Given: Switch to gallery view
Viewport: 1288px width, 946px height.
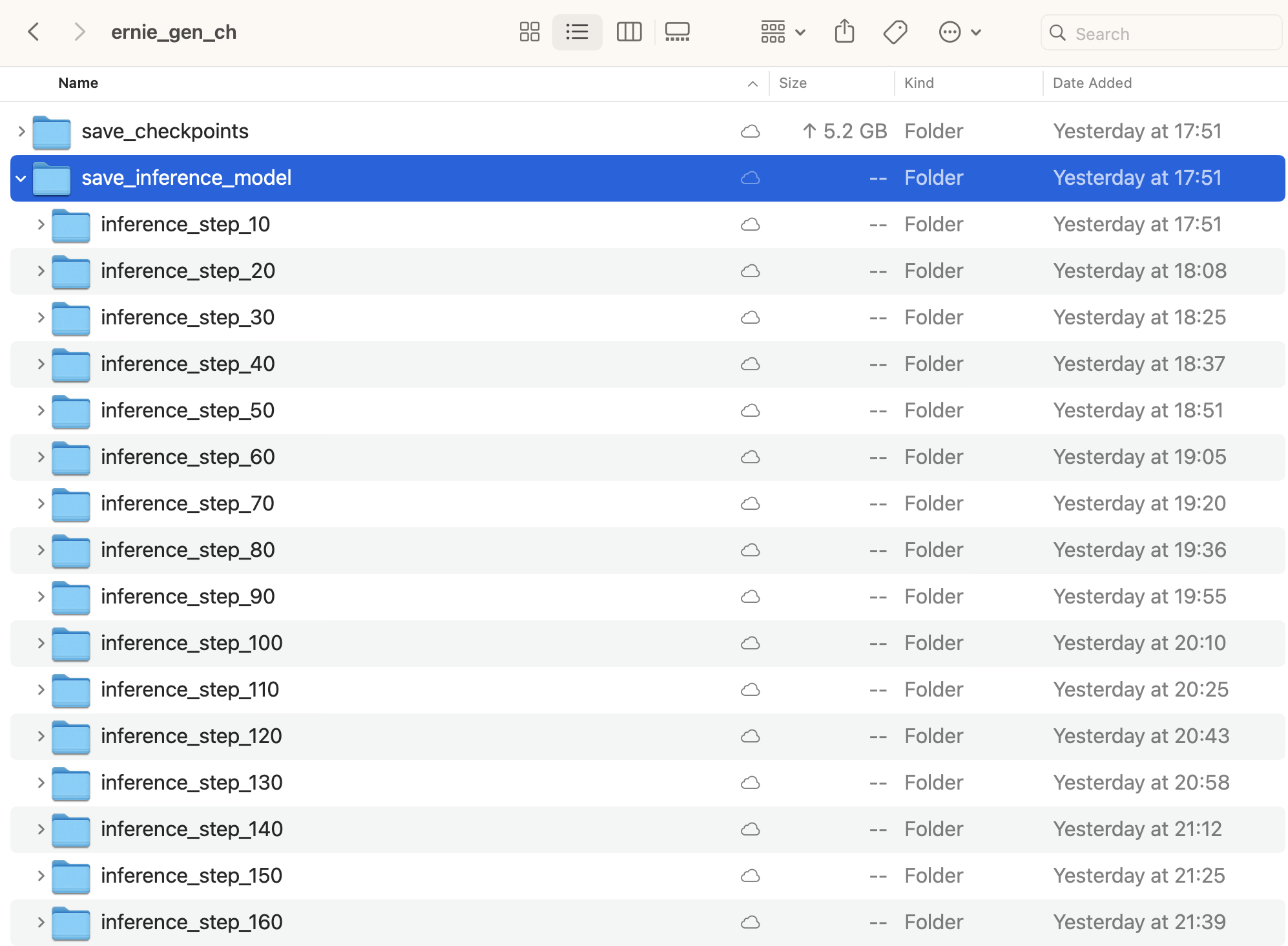Looking at the screenshot, I should tap(677, 32).
